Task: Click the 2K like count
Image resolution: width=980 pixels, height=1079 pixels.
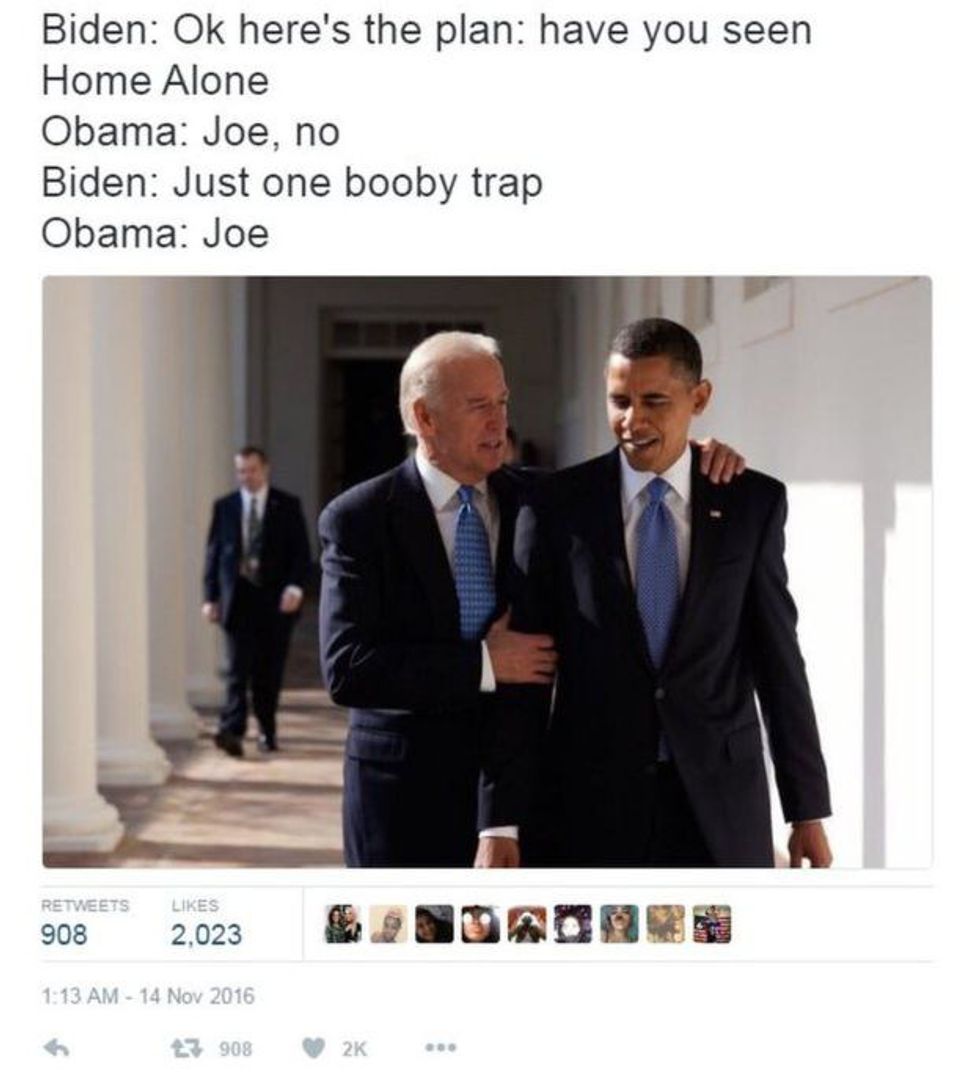Action: (x=354, y=1049)
